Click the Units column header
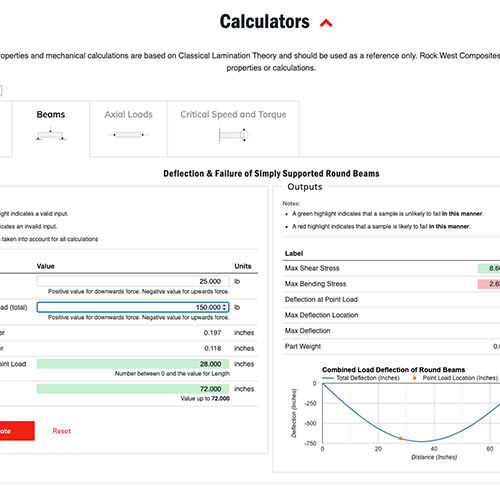 point(243,266)
